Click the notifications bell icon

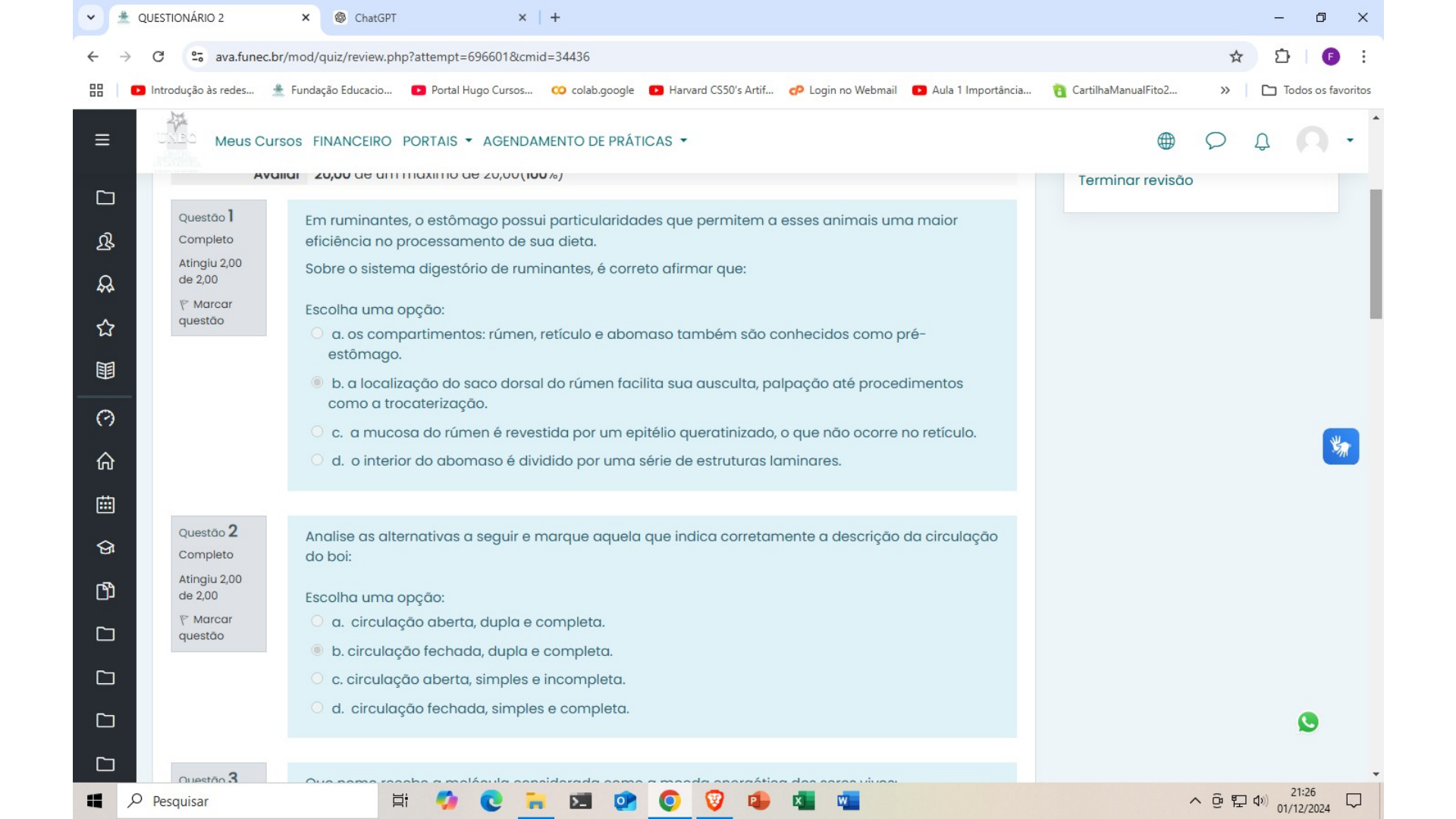[x=1262, y=141]
